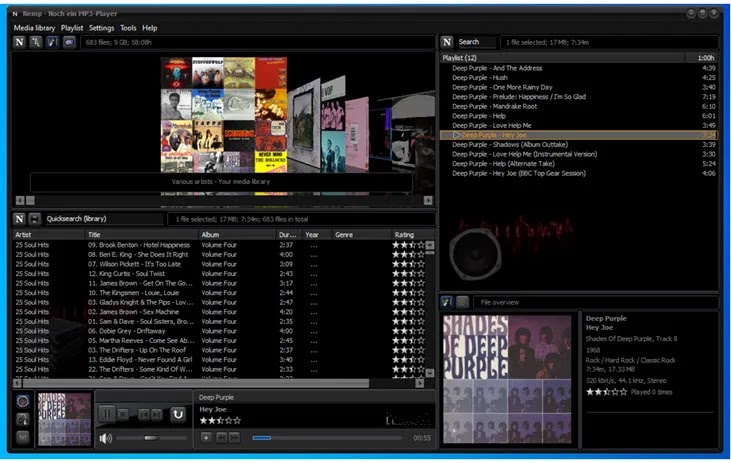
Task: Toggle the repeat mode button
Action: click(x=178, y=414)
